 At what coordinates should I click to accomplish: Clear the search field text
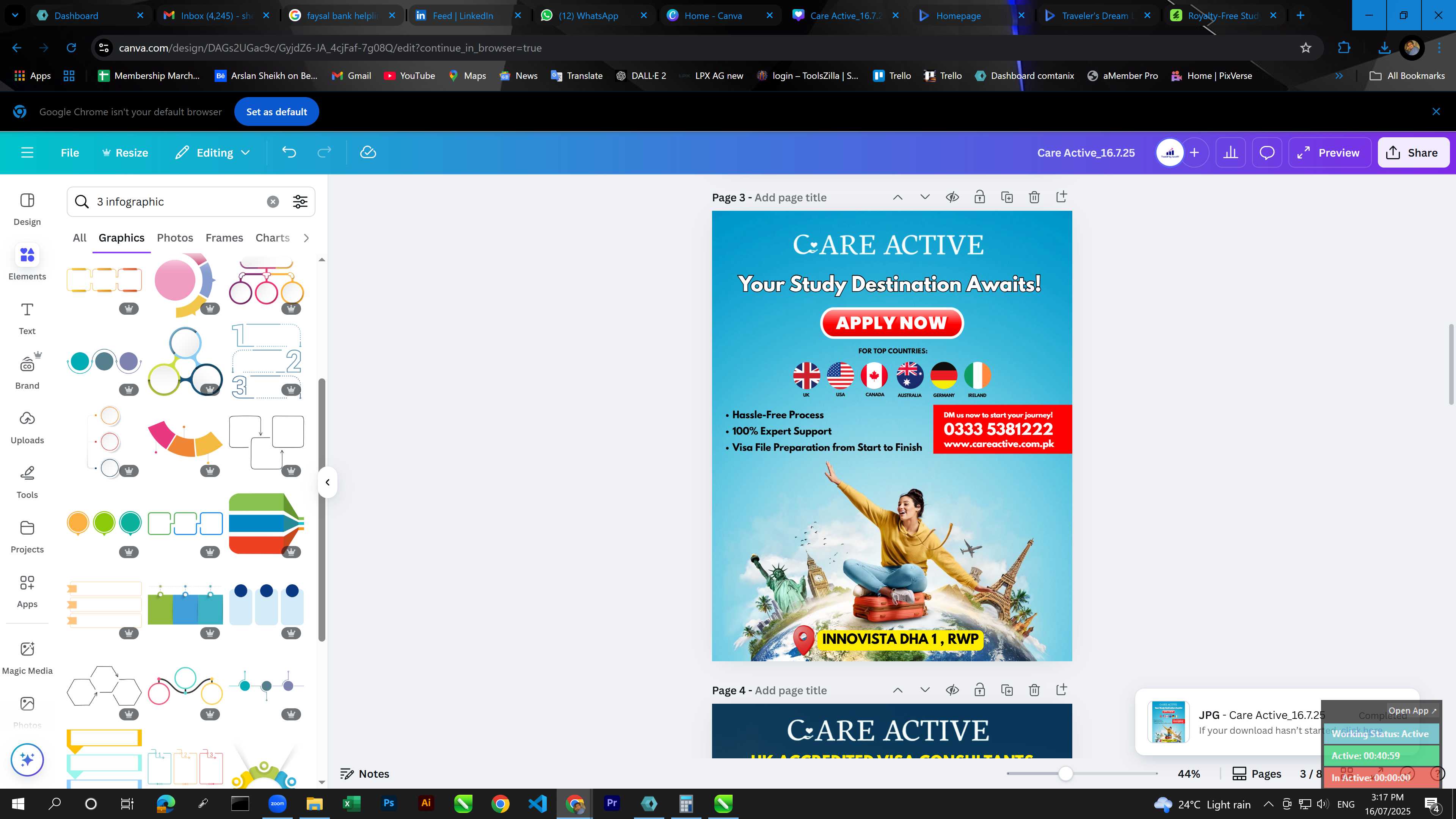(273, 202)
